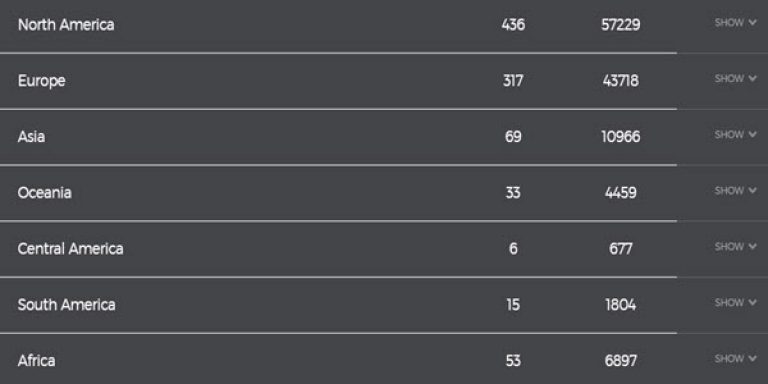Screen dimensions: 768x384
Task: Expand the North America row with SHOW
Action: (x=735, y=23)
